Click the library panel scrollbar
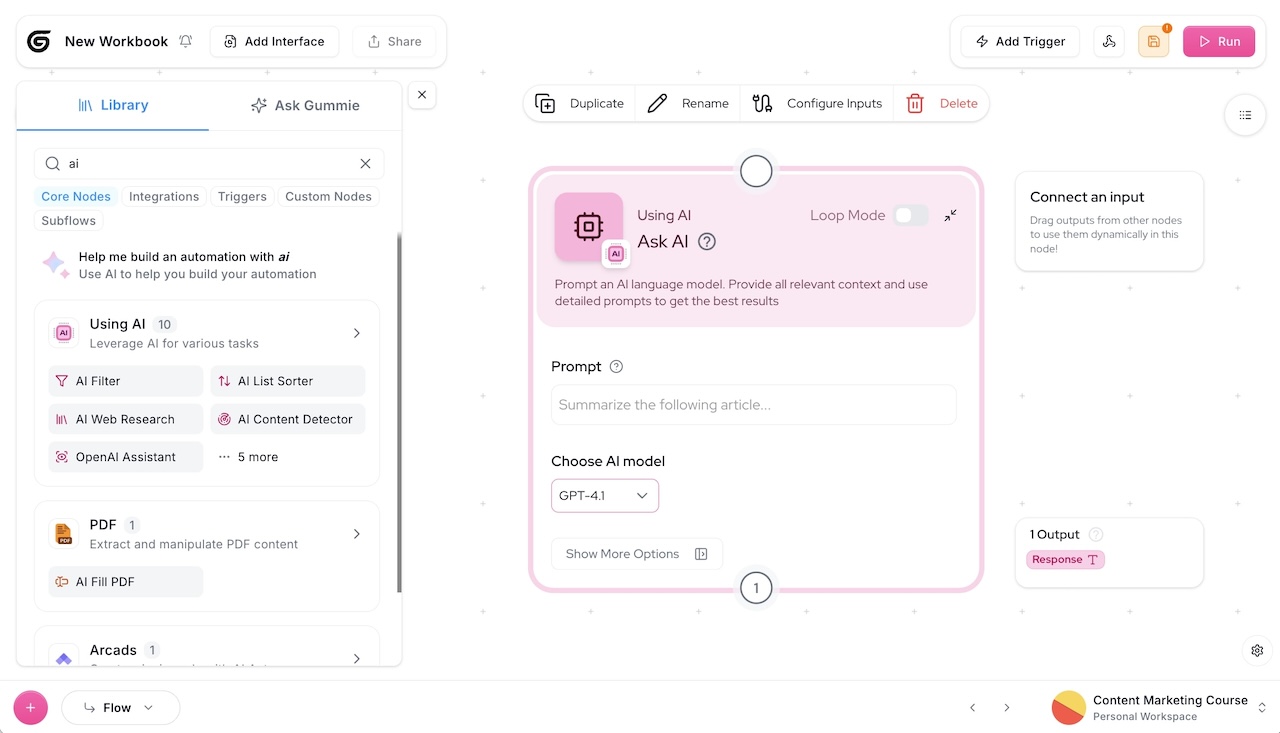The image size is (1280, 733). pos(399,412)
